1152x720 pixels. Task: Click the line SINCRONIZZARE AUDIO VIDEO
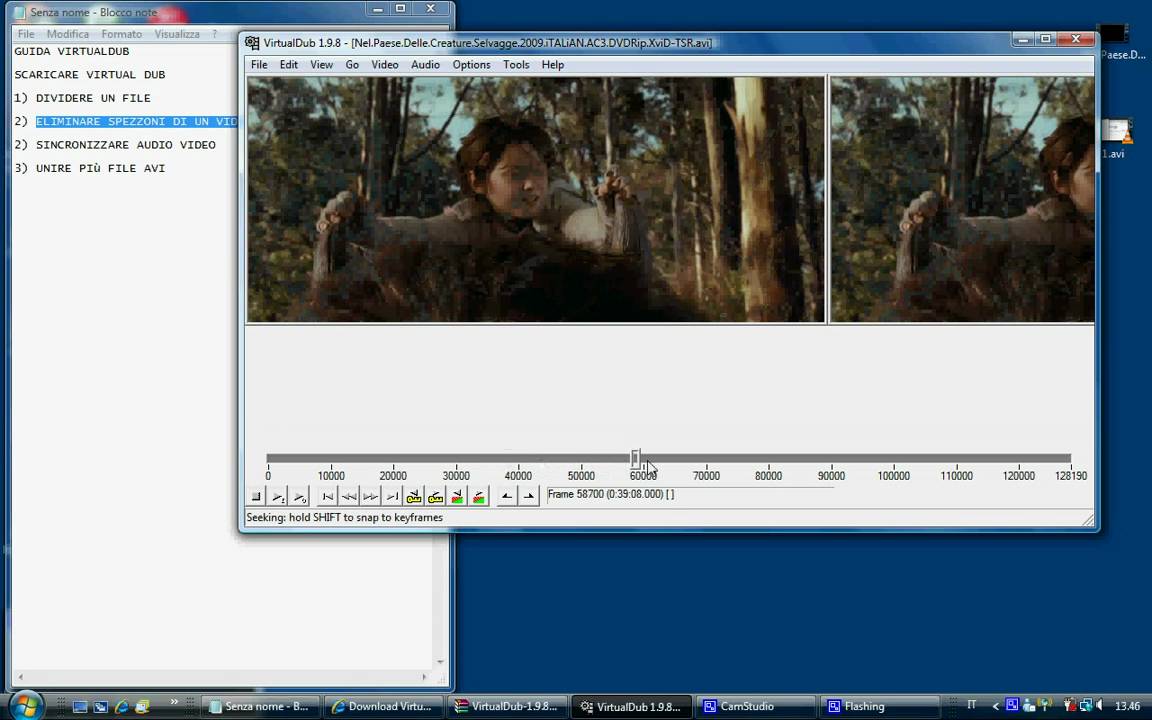pyautogui.click(x=126, y=145)
